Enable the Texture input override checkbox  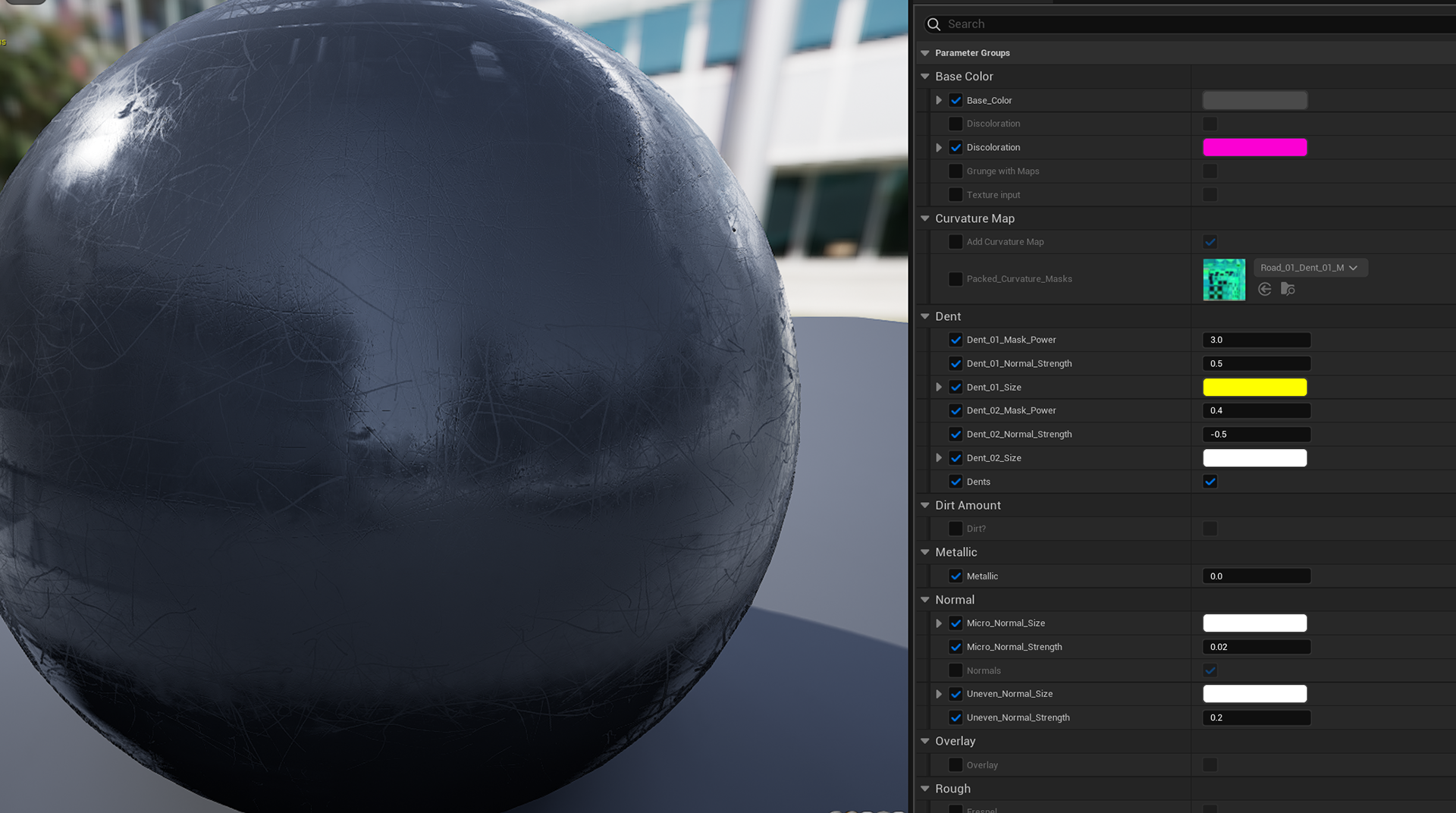(x=955, y=195)
